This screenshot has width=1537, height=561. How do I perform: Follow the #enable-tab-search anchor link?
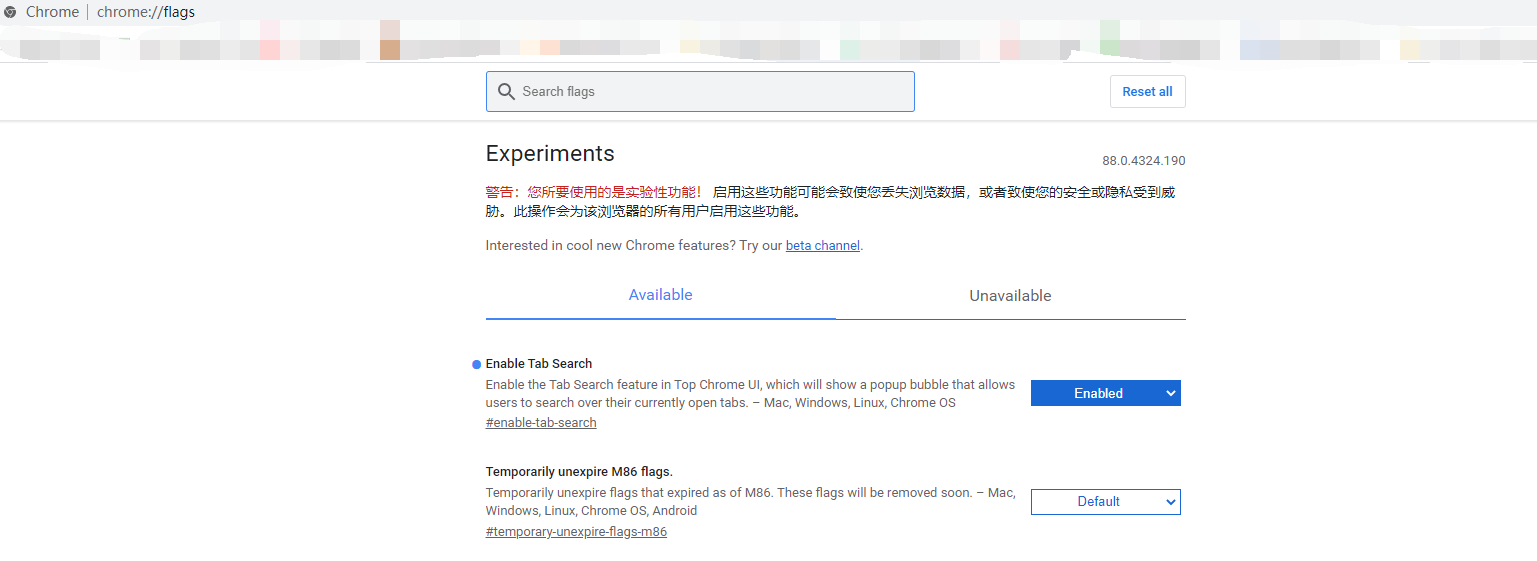tap(541, 423)
